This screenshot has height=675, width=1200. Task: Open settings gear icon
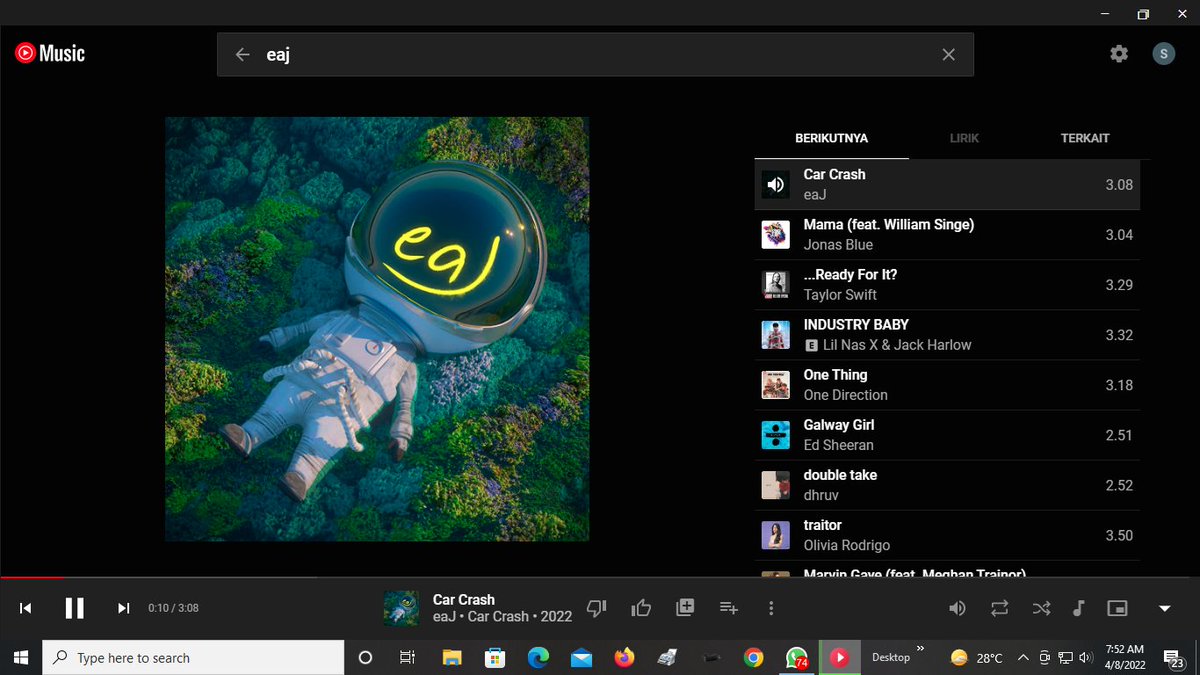[1119, 54]
